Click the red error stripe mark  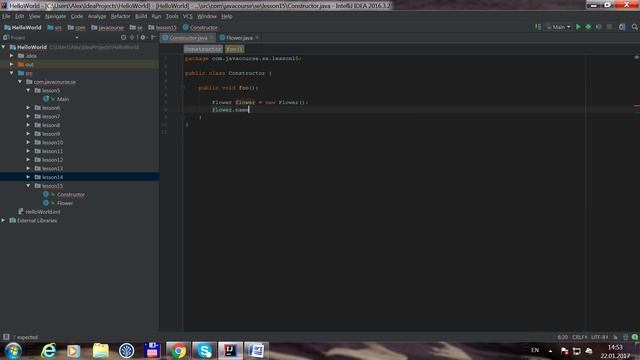637,106
